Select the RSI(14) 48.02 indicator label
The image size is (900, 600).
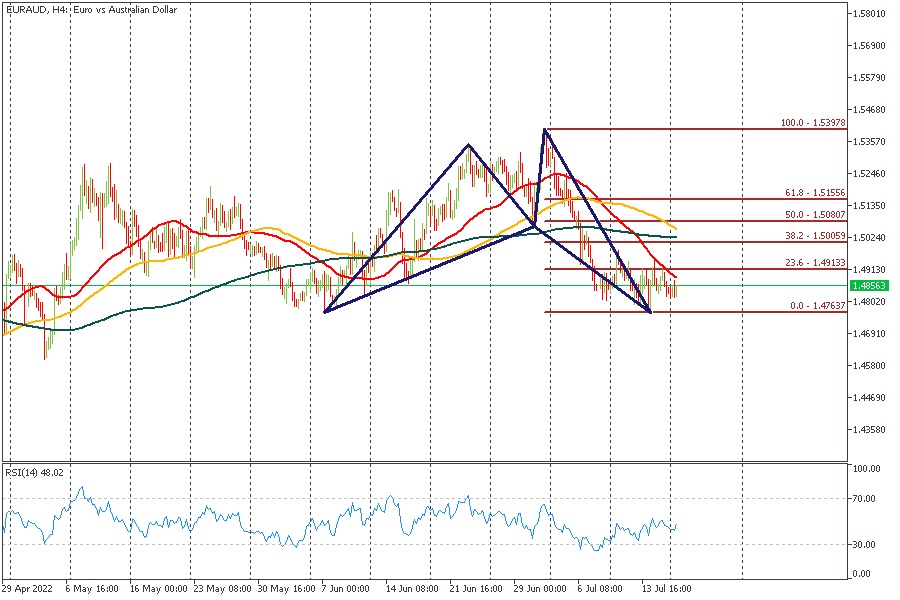point(34,472)
